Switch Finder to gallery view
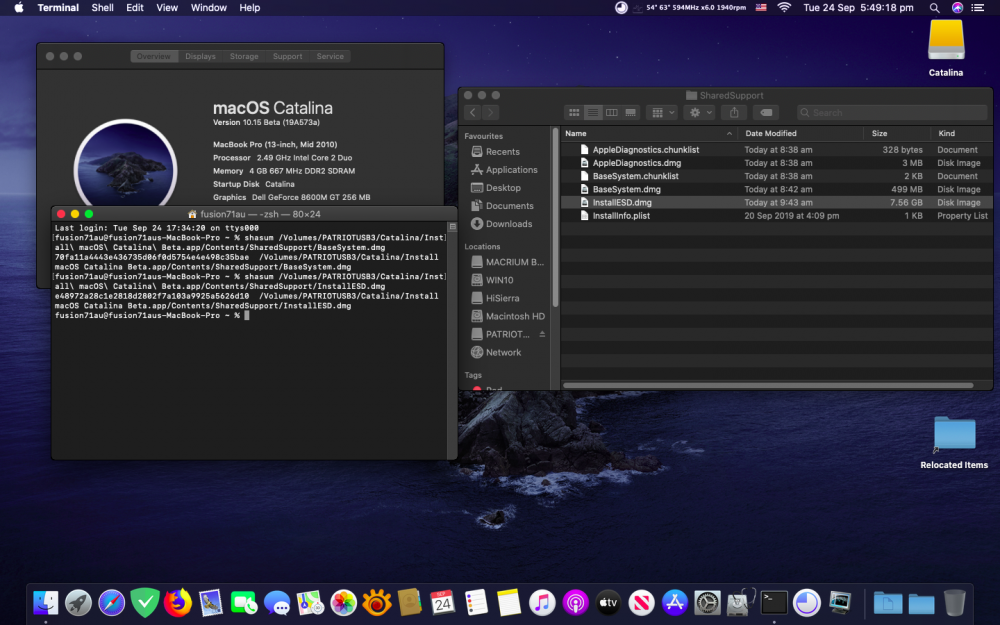Screen dimensions: 1000x625 [630, 113]
